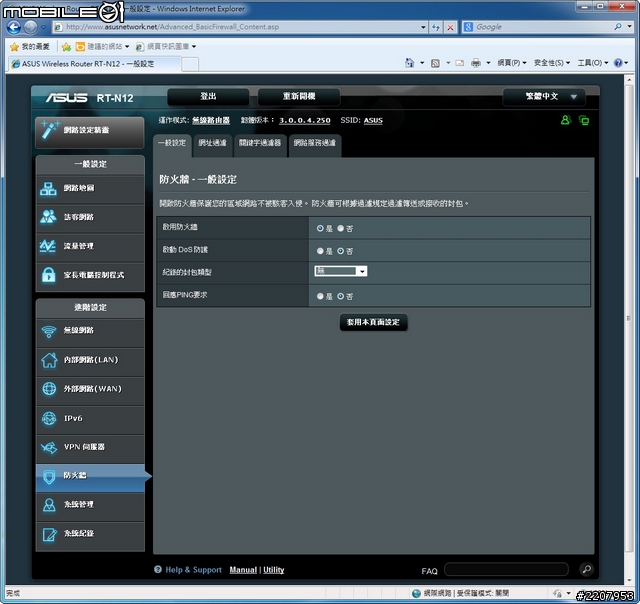Click the IE Home toolbar icon
The height and width of the screenshot is (604, 640).
point(409,63)
